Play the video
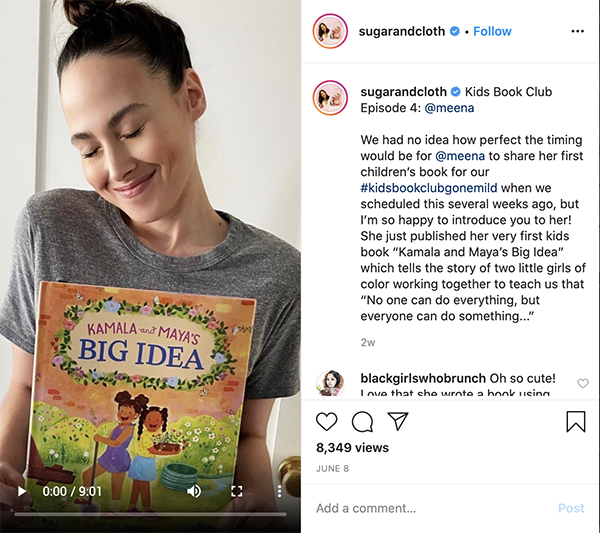The image size is (600, 533). pyautogui.click(x=22, y=491)
